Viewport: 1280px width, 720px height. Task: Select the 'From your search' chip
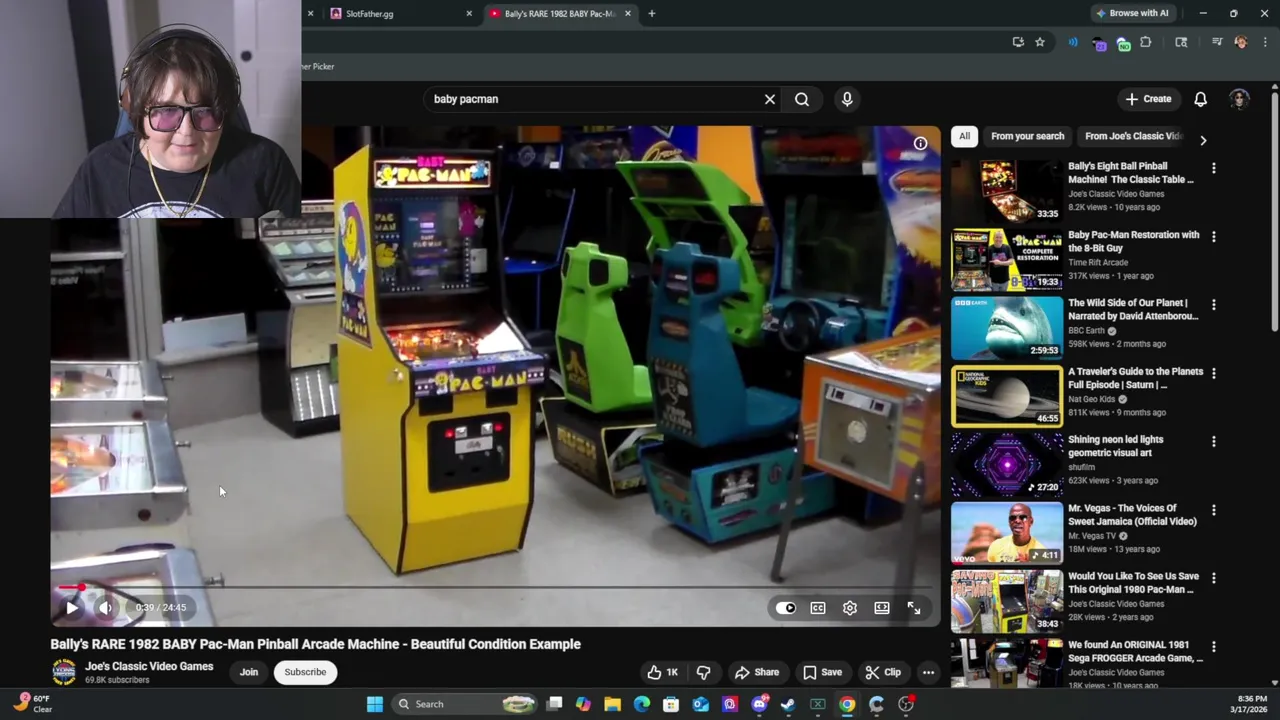click(1027, 136)
